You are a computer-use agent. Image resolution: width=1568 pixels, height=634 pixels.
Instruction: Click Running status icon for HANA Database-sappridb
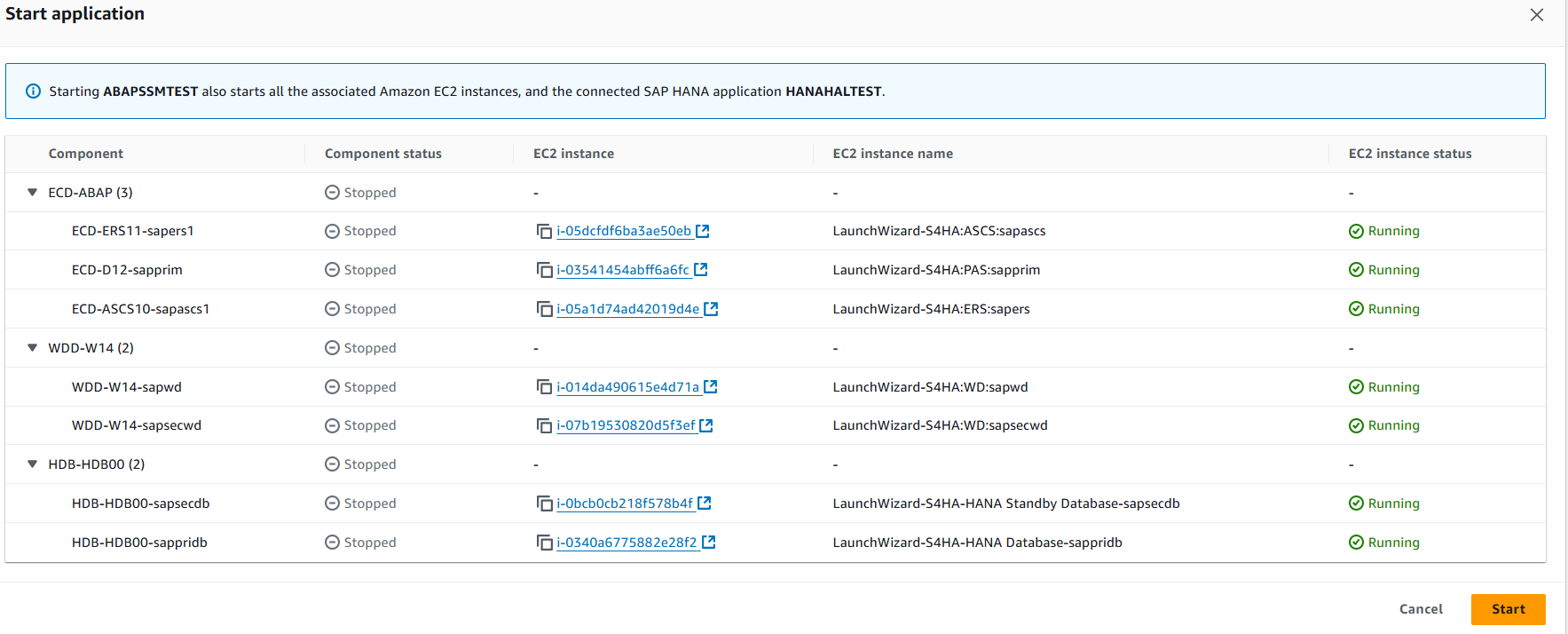(x=1356, y=543)
